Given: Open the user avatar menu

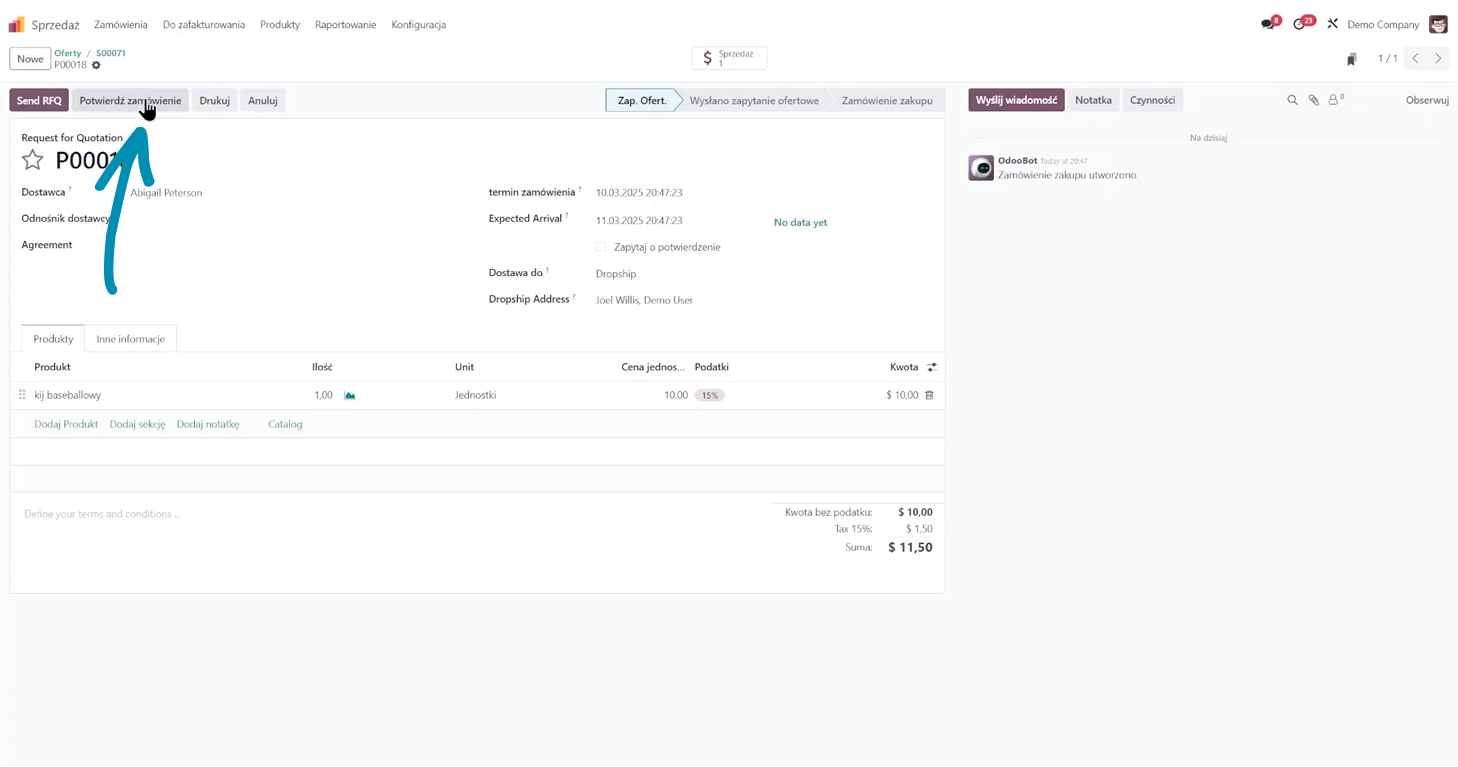Looking at the screenshot, I should 1438,25.
